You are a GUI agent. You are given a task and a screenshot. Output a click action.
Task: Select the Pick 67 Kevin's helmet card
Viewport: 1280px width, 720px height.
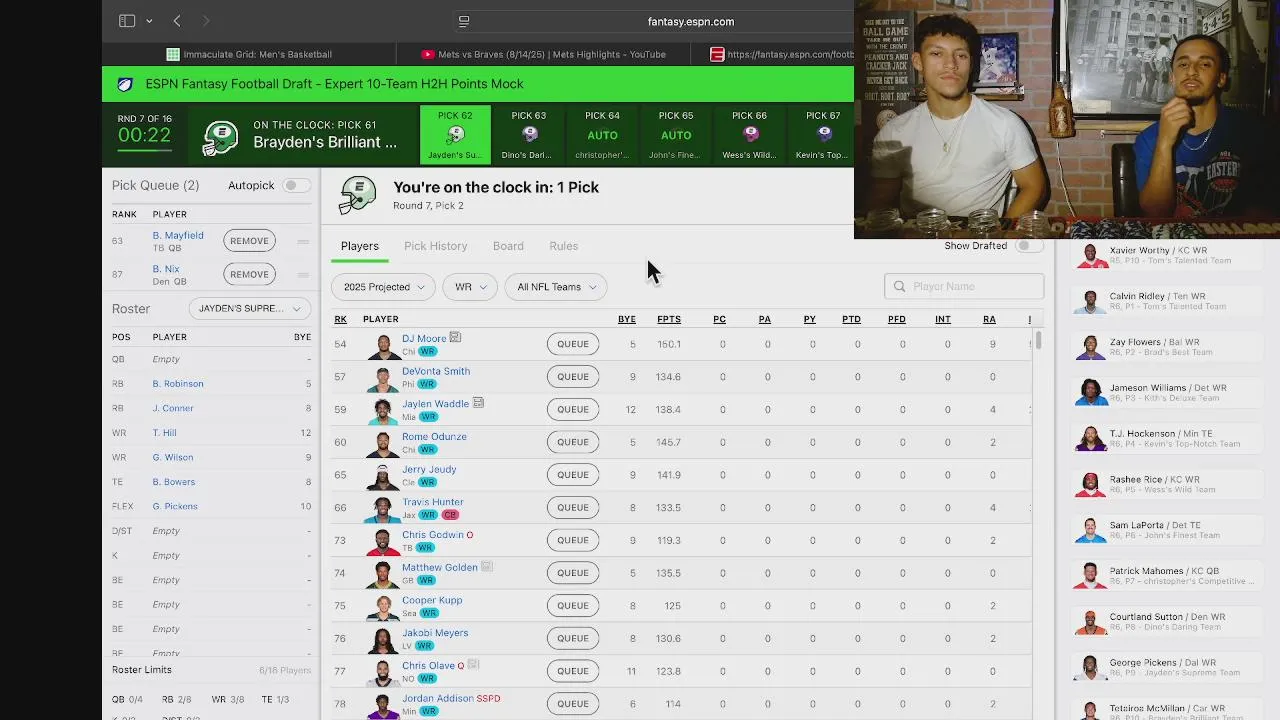822,134
